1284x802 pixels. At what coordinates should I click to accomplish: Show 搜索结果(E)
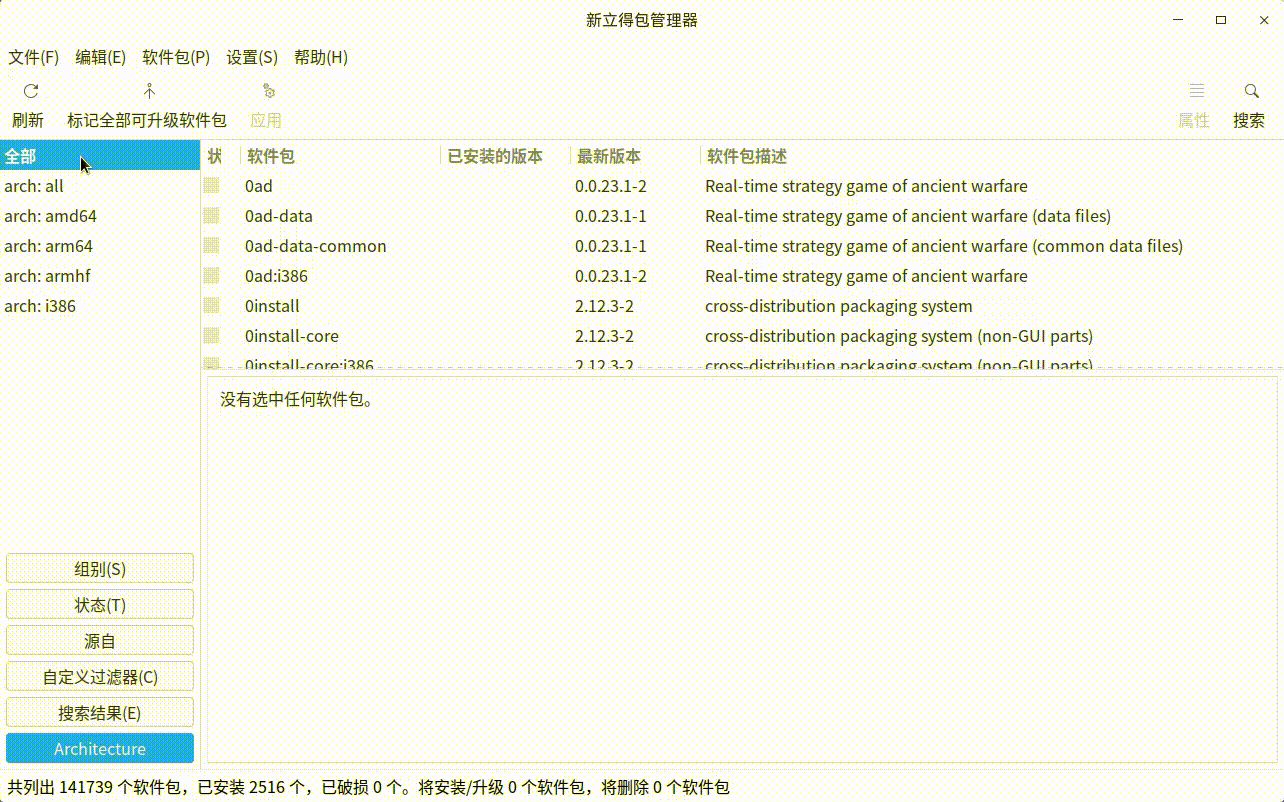pos(99,712)
